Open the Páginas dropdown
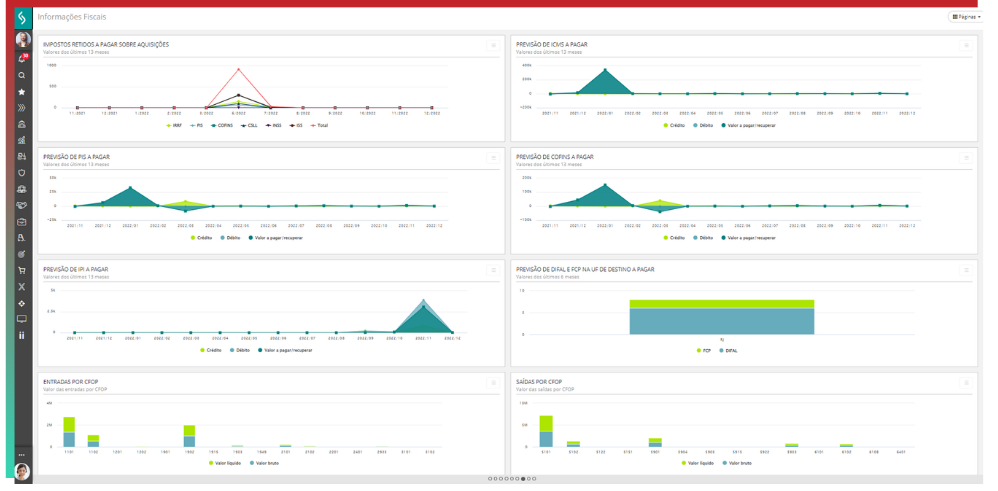Screen dimensions: 998x491 [968, 17]
